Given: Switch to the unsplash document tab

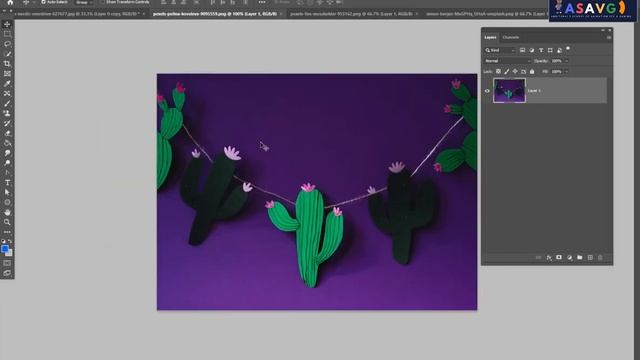Looking at the screenshot, I should [486, 14].
